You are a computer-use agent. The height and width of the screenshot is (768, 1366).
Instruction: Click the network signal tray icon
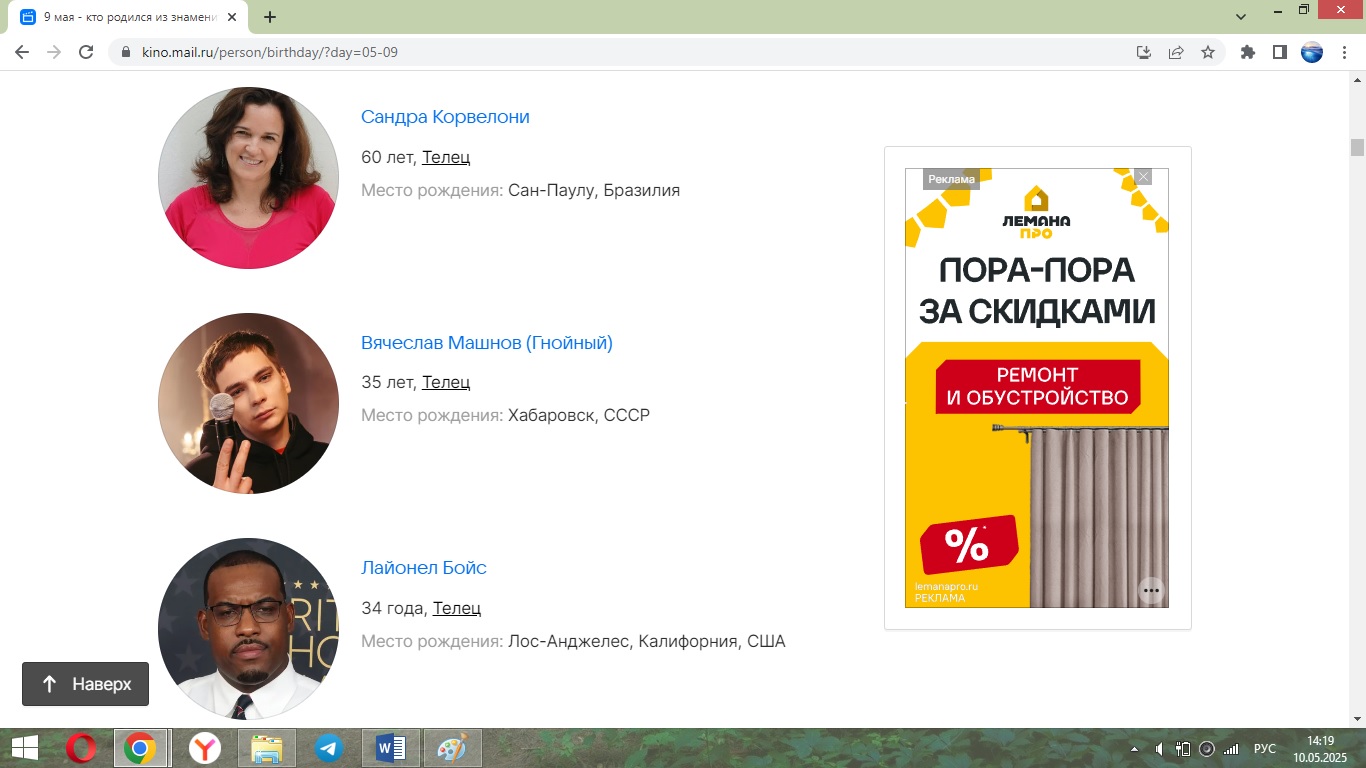(x=1232, y=749)
